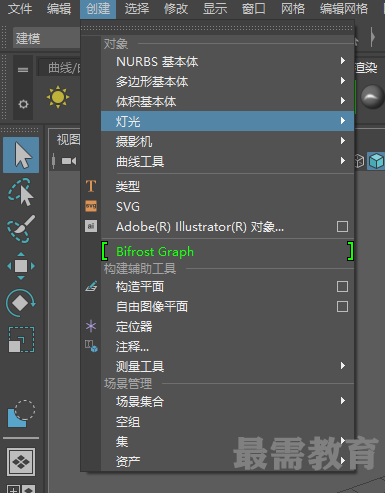This screenshot has height=493, width=385.
Task: Choose the Paint Selection tool
Action: pos(21,229)
